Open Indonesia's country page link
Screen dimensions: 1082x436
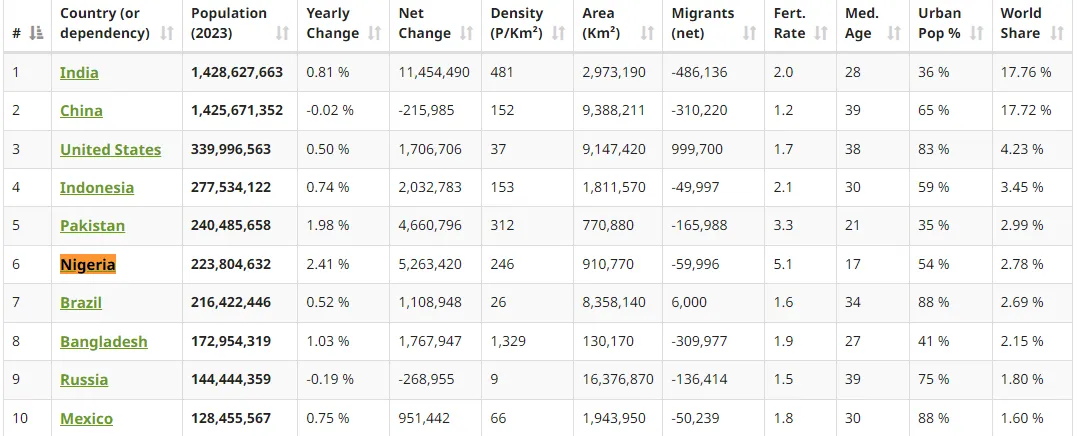coord(97,188)
